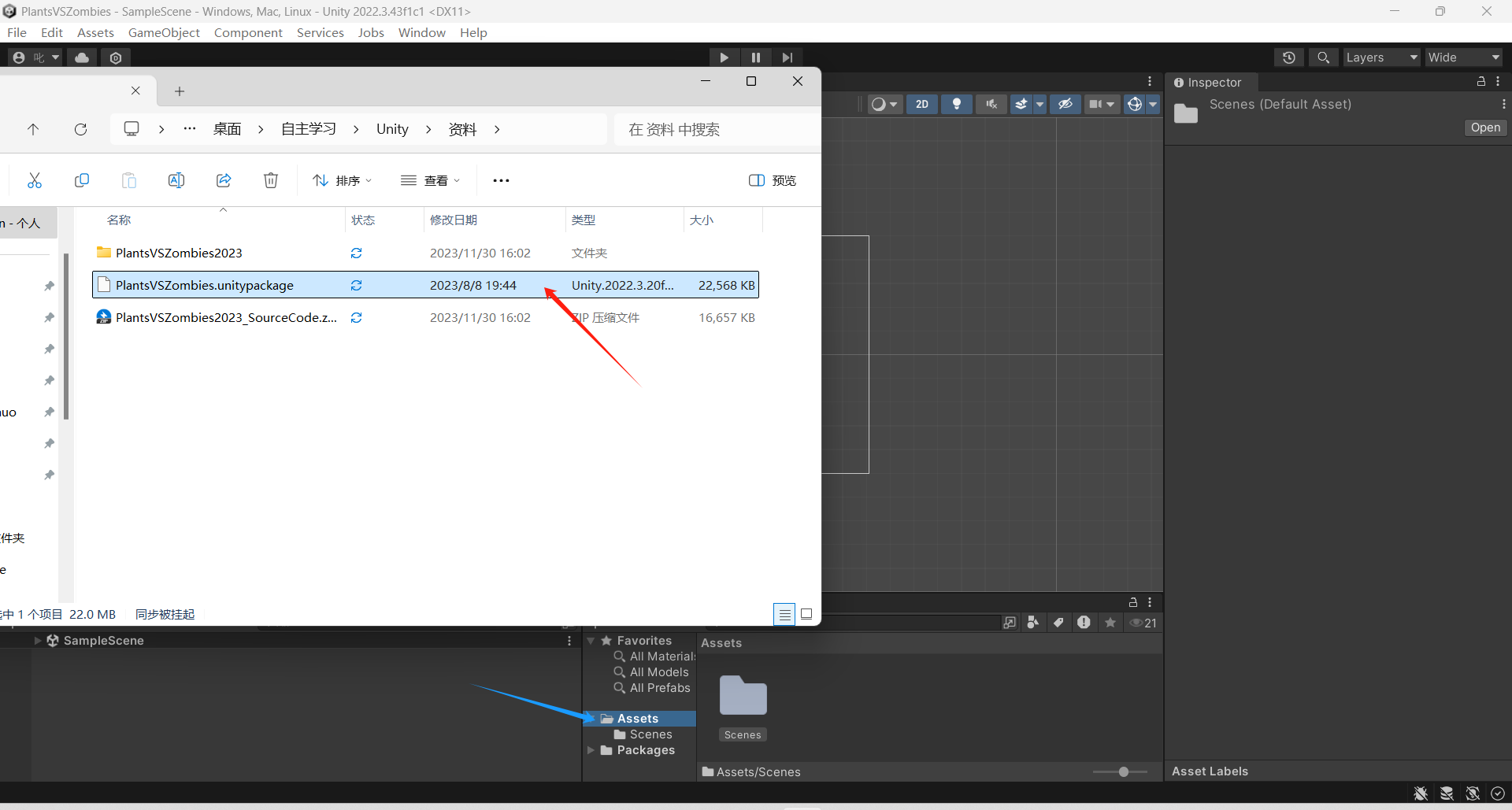Click Copy icon in Explorer toolbar
1512x810 pixels.
click(82, 180)
